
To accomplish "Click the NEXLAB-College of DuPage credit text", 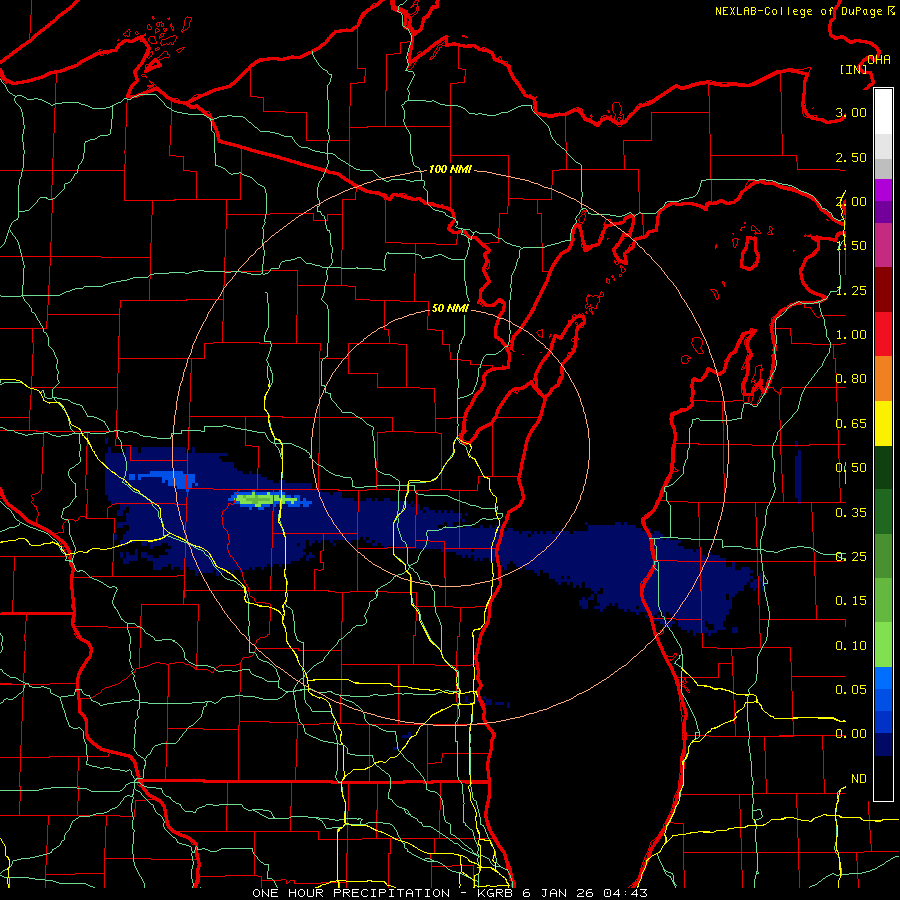I will point(804,11).
